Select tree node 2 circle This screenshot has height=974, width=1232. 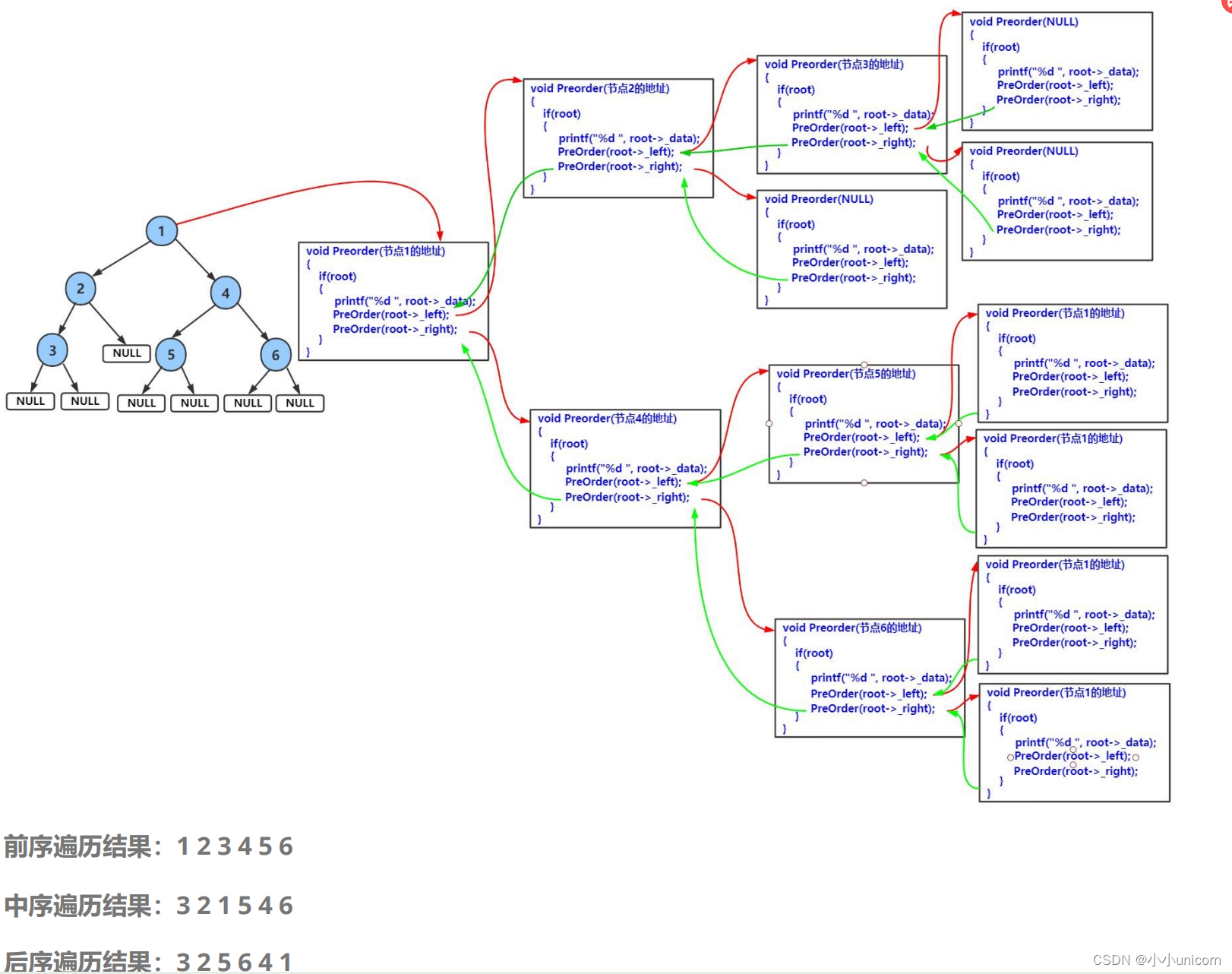pyautogui.click(x=81, y=289)
